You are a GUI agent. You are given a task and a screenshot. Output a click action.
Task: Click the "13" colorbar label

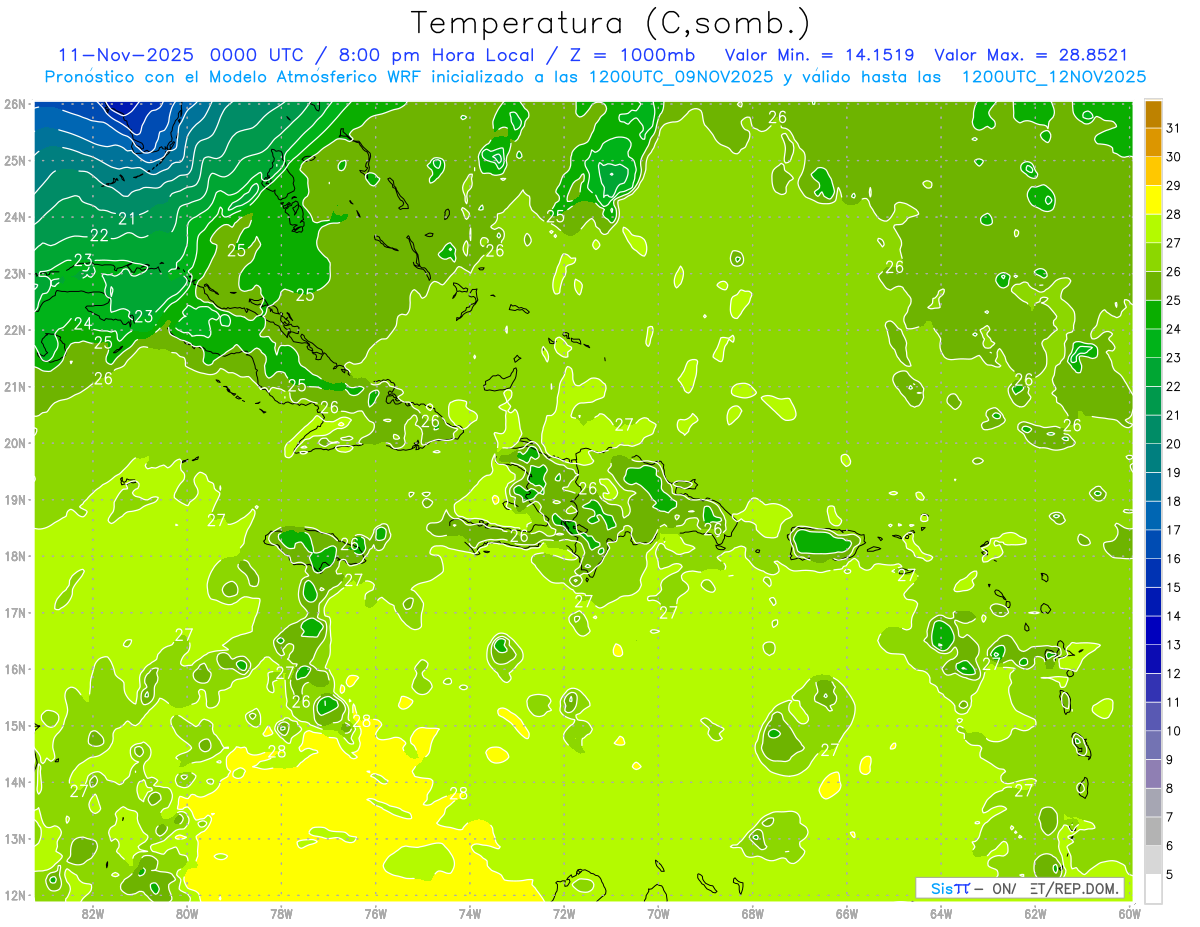pyautogui.click(x=1173, y=645)
